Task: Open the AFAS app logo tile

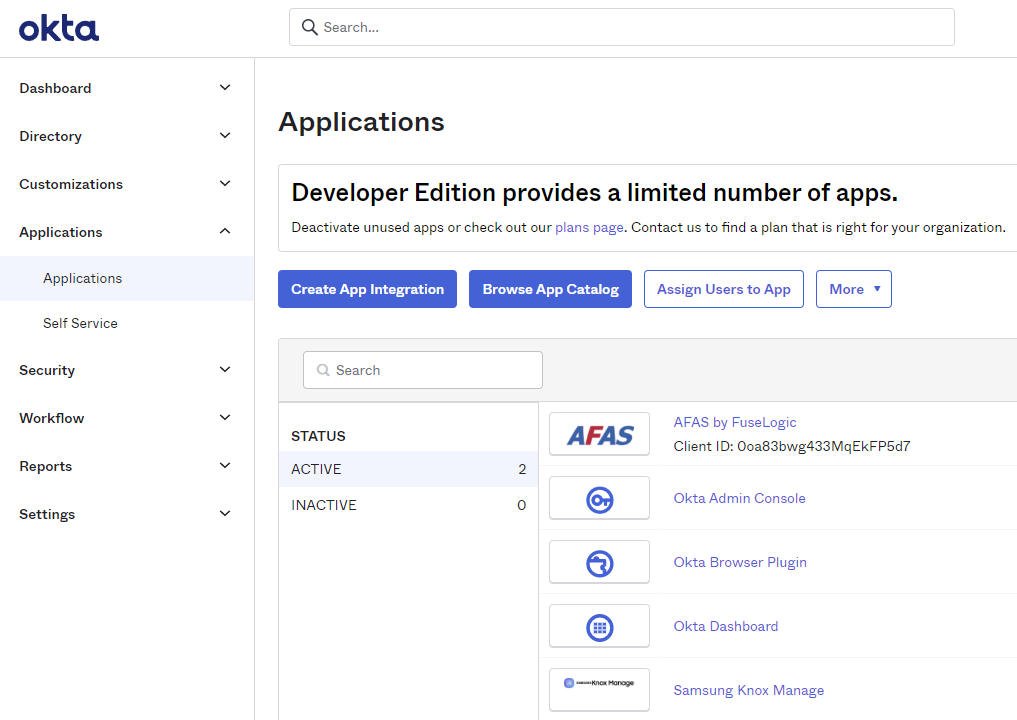Action: tap(599, 434)
